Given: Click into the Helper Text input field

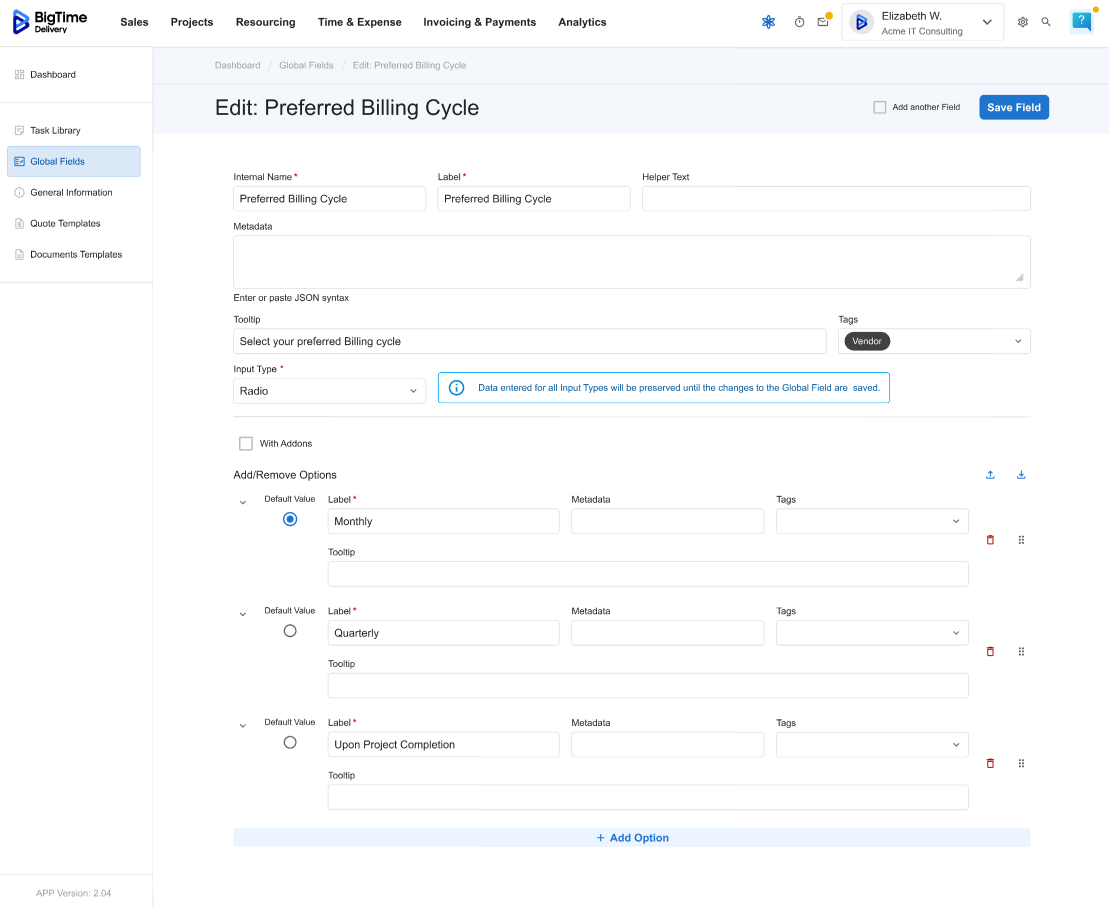Looking at the screenshot, I should [835, 199].
